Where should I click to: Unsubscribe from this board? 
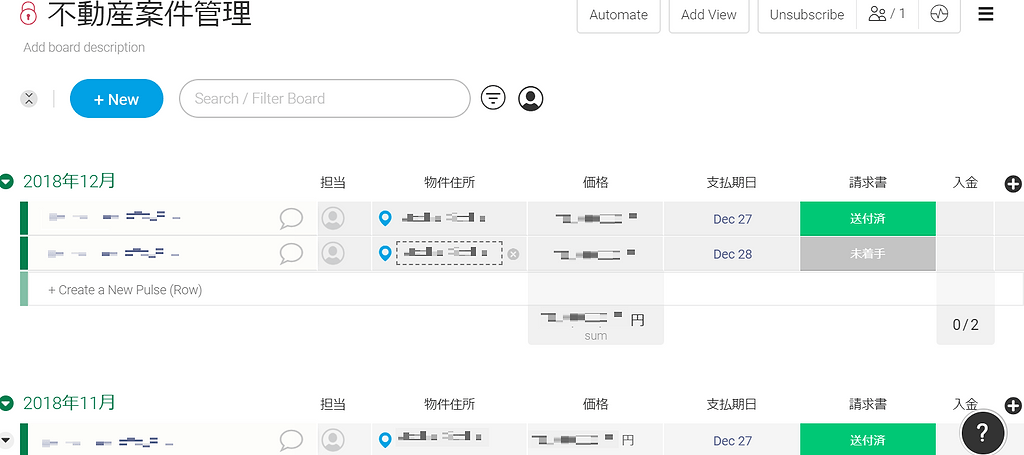point(806,15)
